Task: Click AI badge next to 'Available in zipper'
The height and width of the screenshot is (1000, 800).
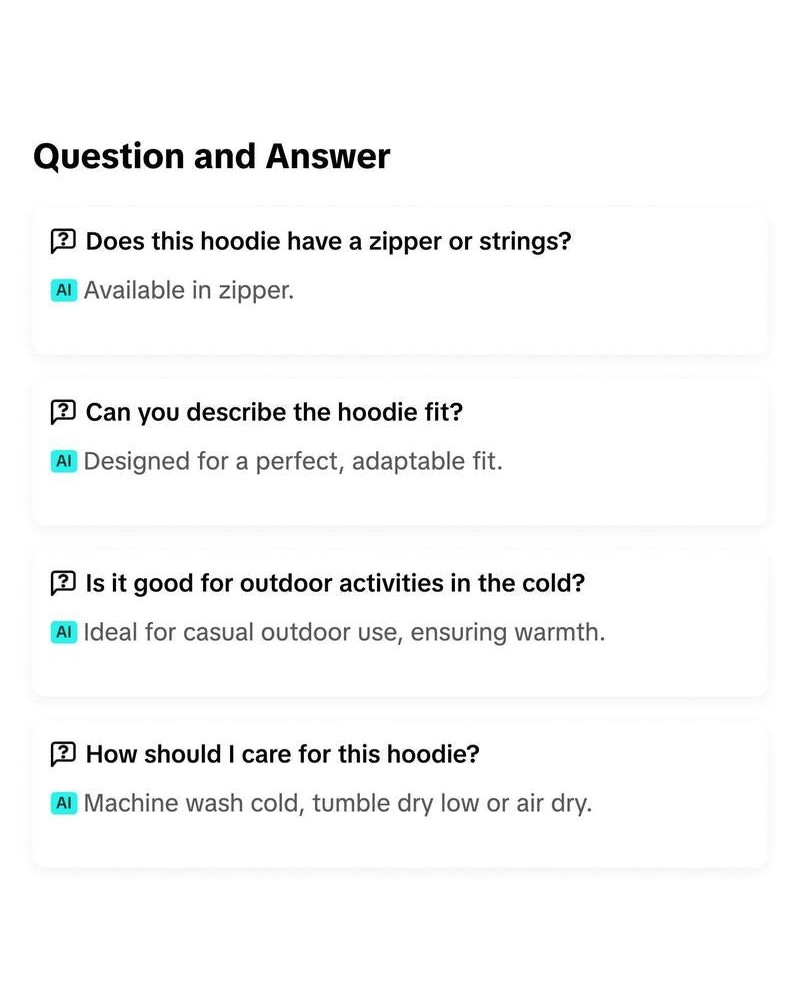Action: [x=64, y=290]
